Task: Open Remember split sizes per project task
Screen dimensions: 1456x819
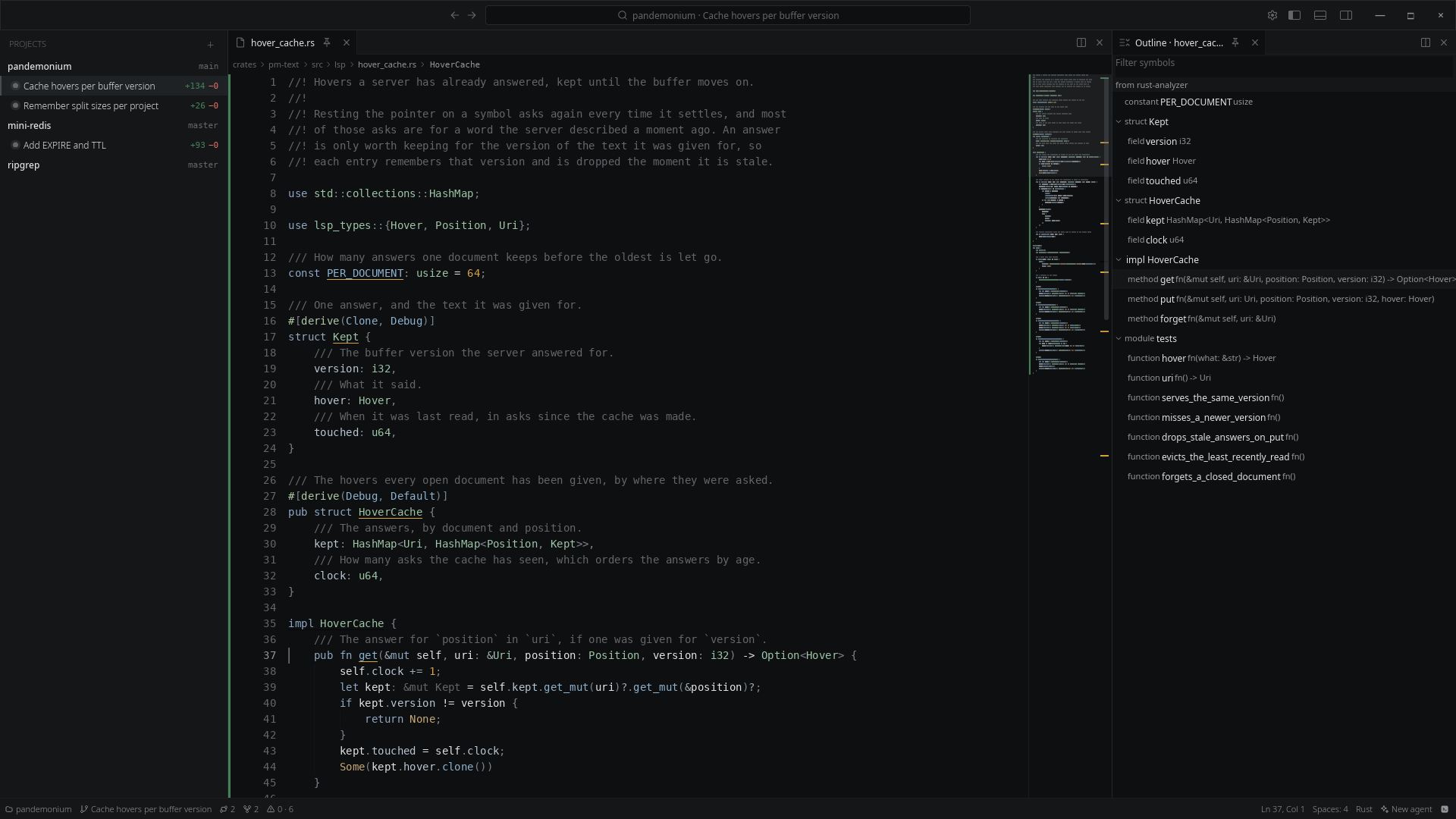Action: coord(114,105)
